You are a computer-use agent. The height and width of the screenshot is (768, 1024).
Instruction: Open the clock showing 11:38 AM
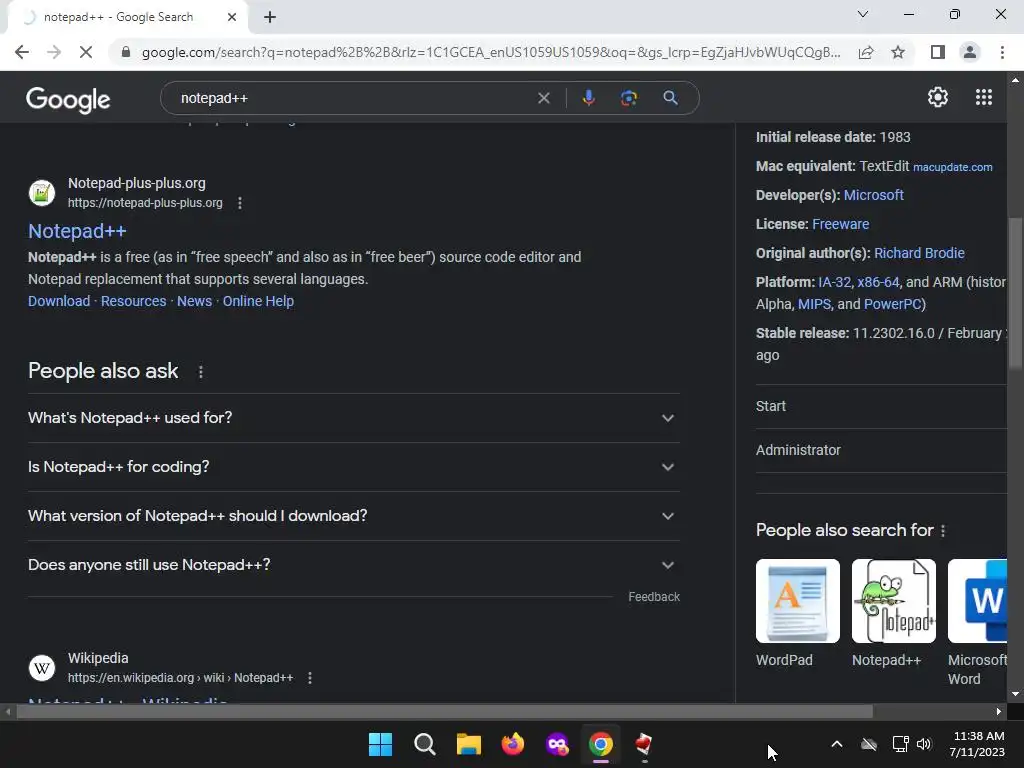[x=977, y=744]
